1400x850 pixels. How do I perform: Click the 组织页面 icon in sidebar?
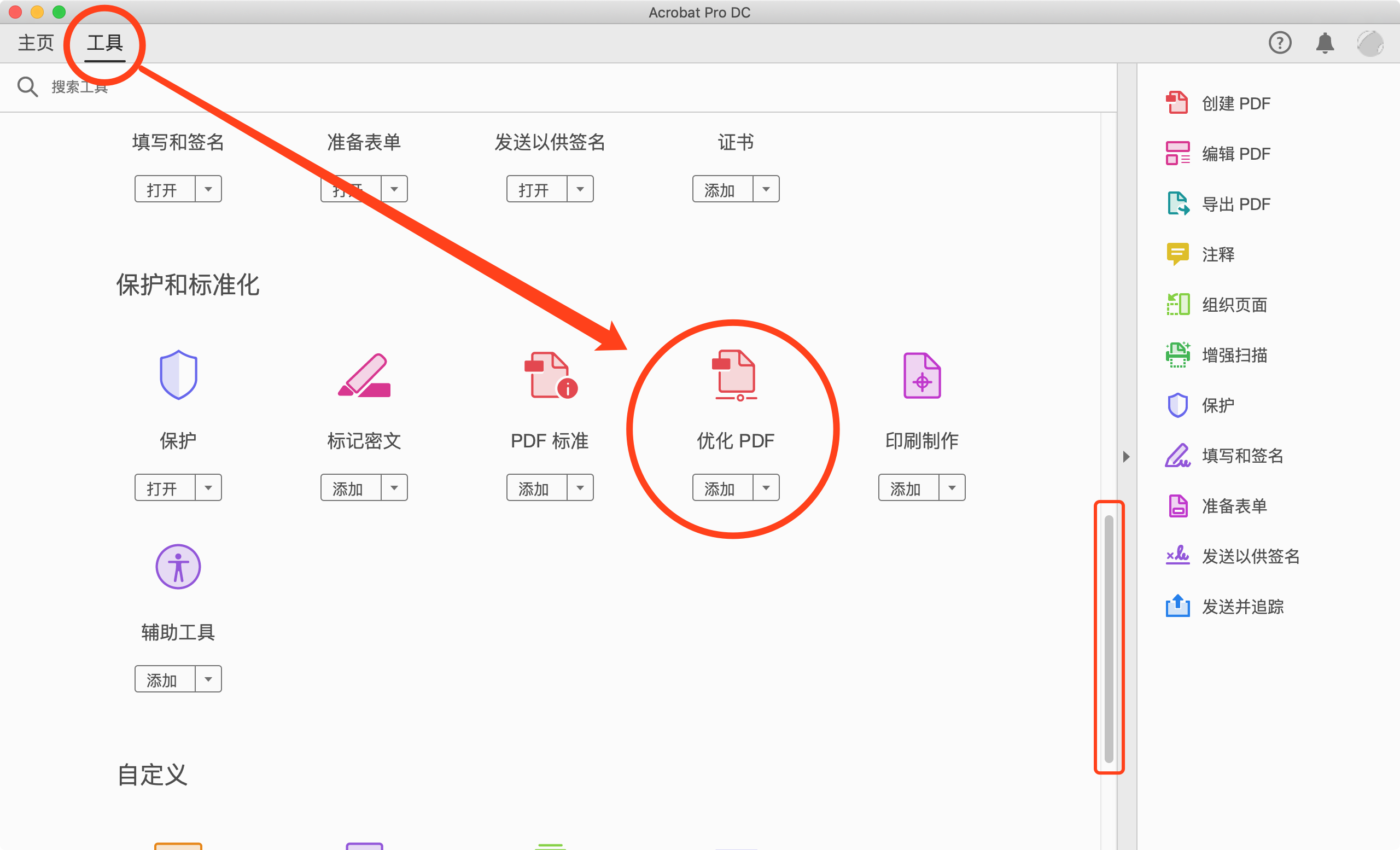pos(1178,304)
